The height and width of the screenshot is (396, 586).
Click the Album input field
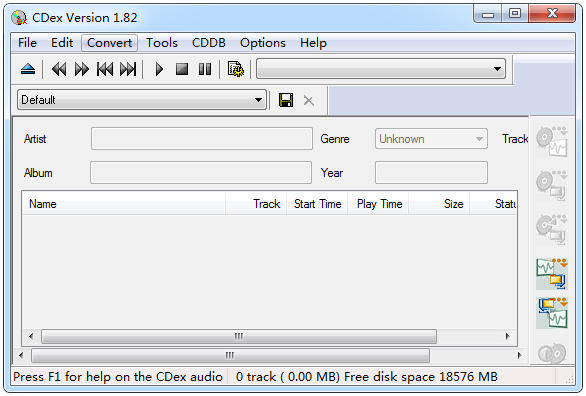tap(201, 172)
